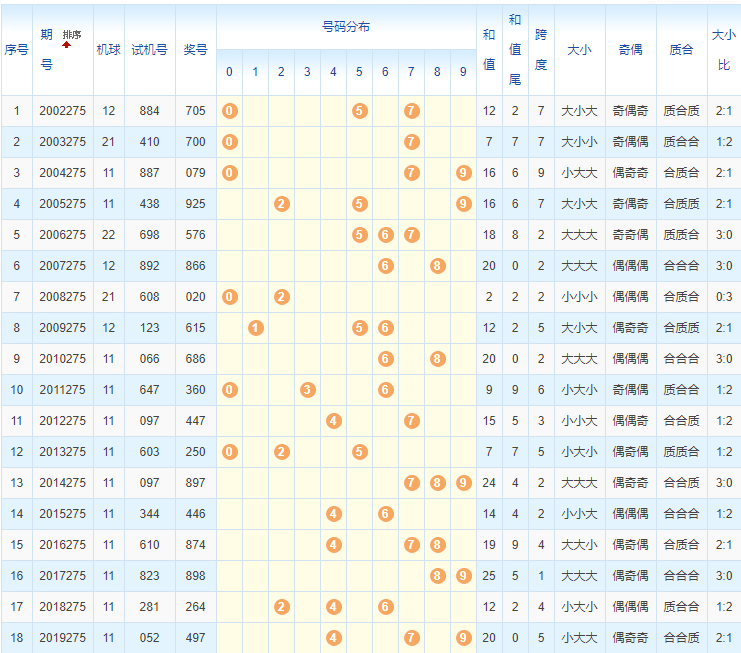The height and width of the screenshot is (653, 741).
Task: Click the 奖号 column header
Action: click(x=195, y=49)
